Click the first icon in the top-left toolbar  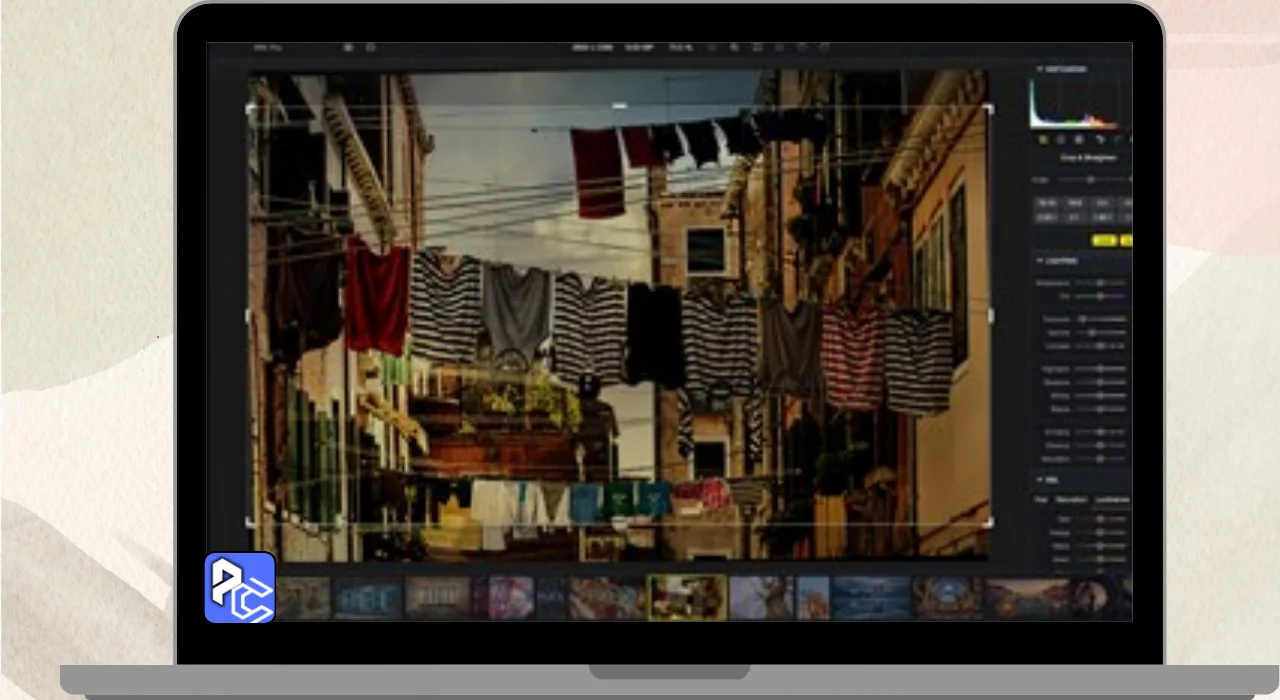coord(348,47)
